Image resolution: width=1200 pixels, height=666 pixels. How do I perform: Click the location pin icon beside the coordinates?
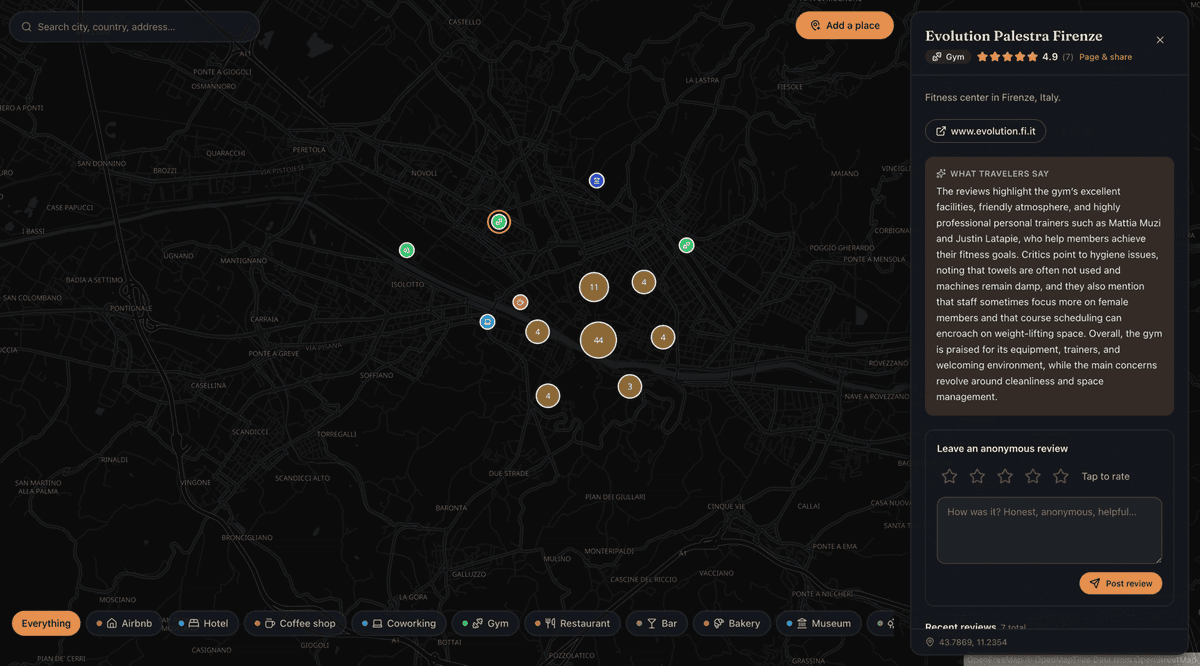(930, 642)
